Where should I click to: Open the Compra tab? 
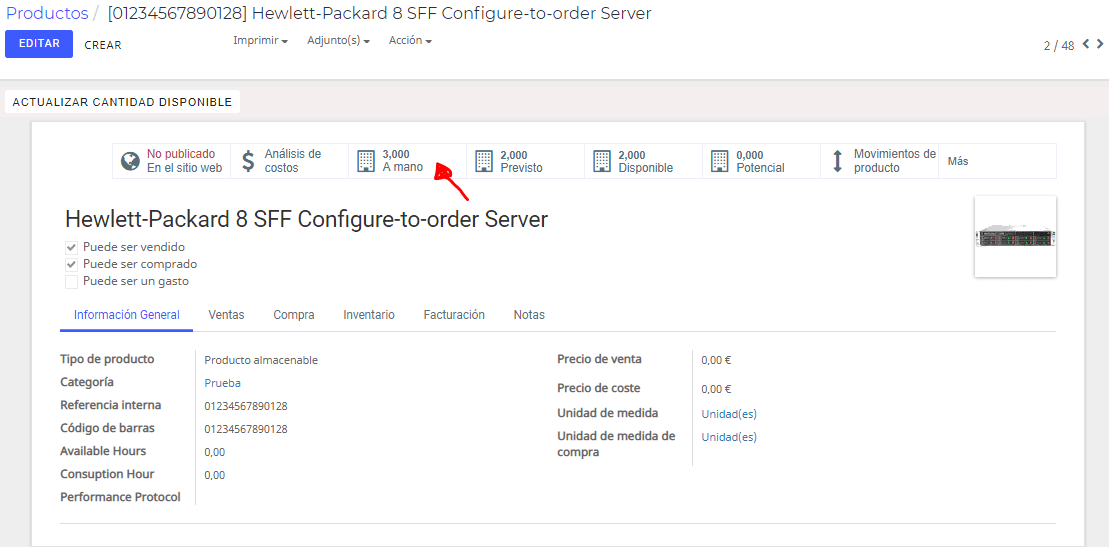tap(294, 315)
